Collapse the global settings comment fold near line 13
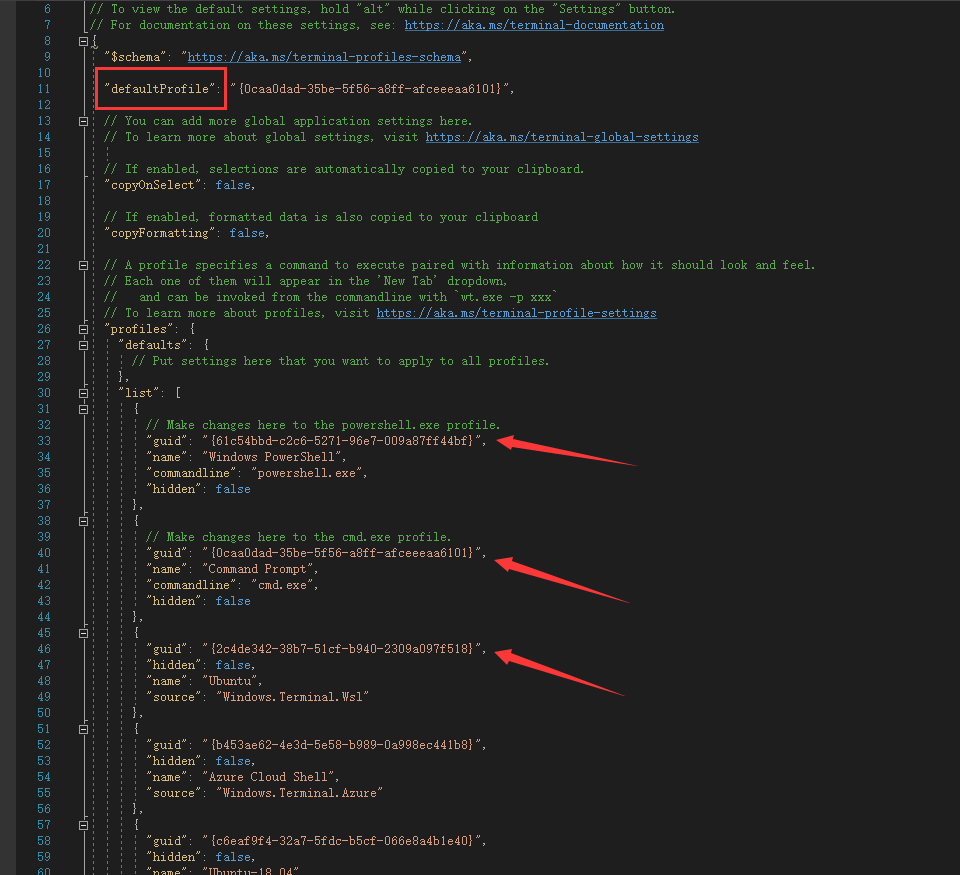960x875 pixels. point(84,120)
